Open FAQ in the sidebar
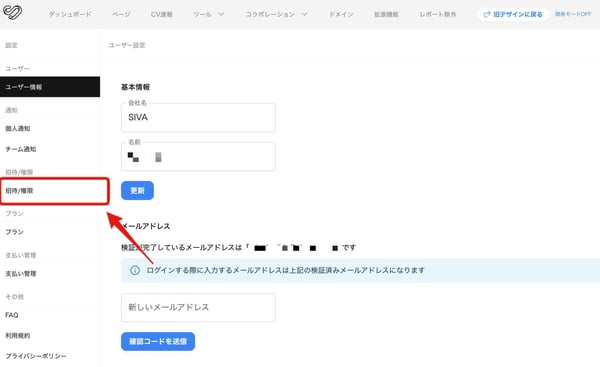The height and width of the screenshot is (367, 600). 50,315
